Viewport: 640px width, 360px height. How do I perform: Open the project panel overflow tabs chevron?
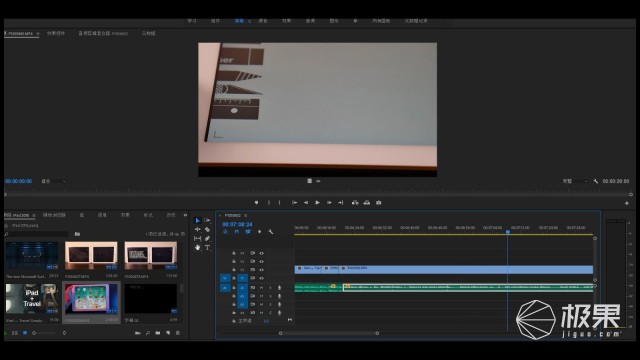click(185, 215)
